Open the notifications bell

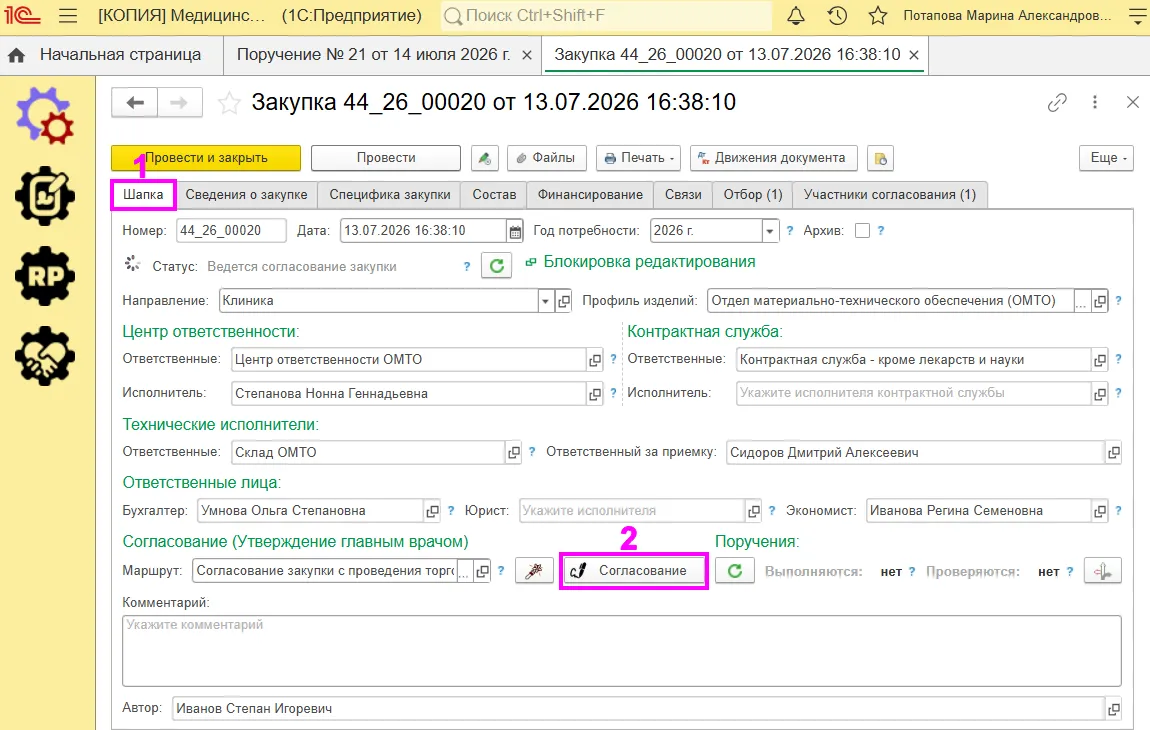coord(796,15)
